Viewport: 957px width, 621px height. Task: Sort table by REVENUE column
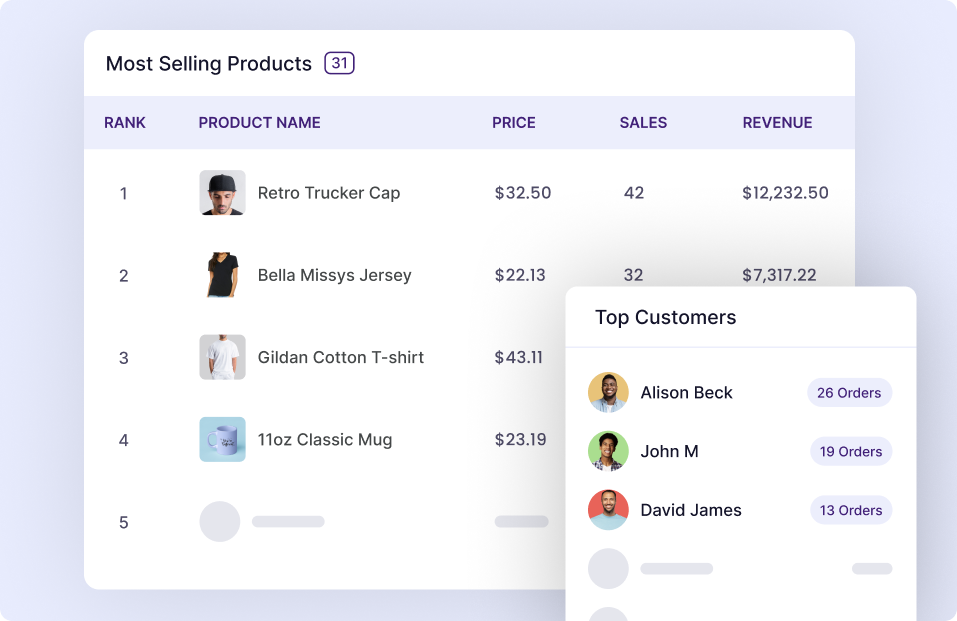(777, 123)
